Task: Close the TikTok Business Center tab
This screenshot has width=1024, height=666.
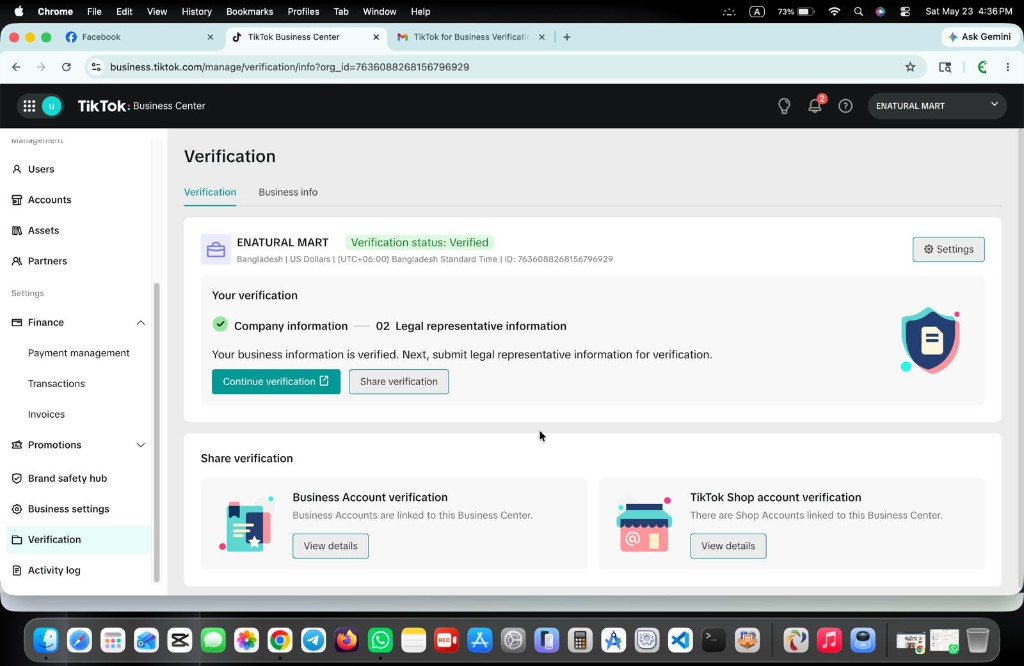Action: pyautogui.click(x=376, y=37)
